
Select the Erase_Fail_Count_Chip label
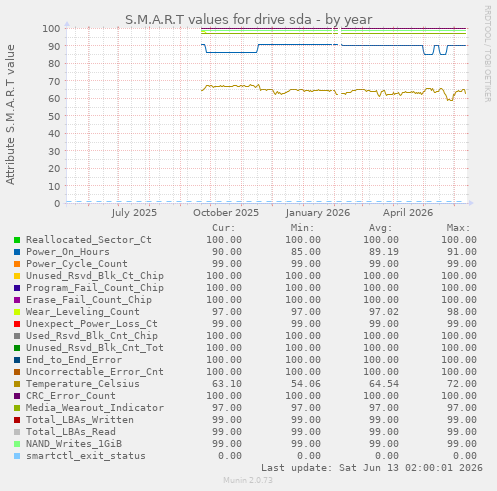[x=89, y=300]
